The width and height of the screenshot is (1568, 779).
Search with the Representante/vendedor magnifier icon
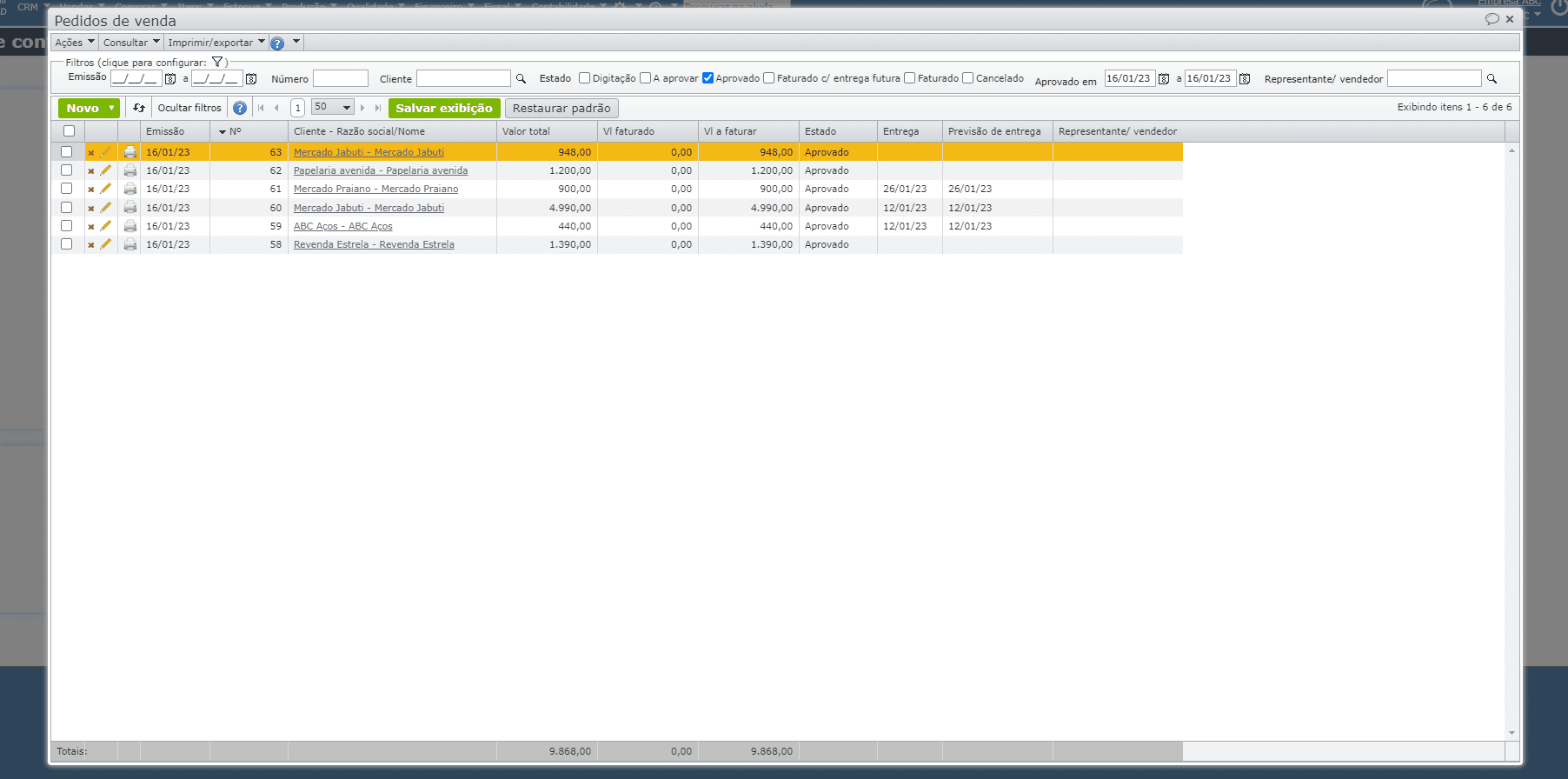click(1492, 79)
